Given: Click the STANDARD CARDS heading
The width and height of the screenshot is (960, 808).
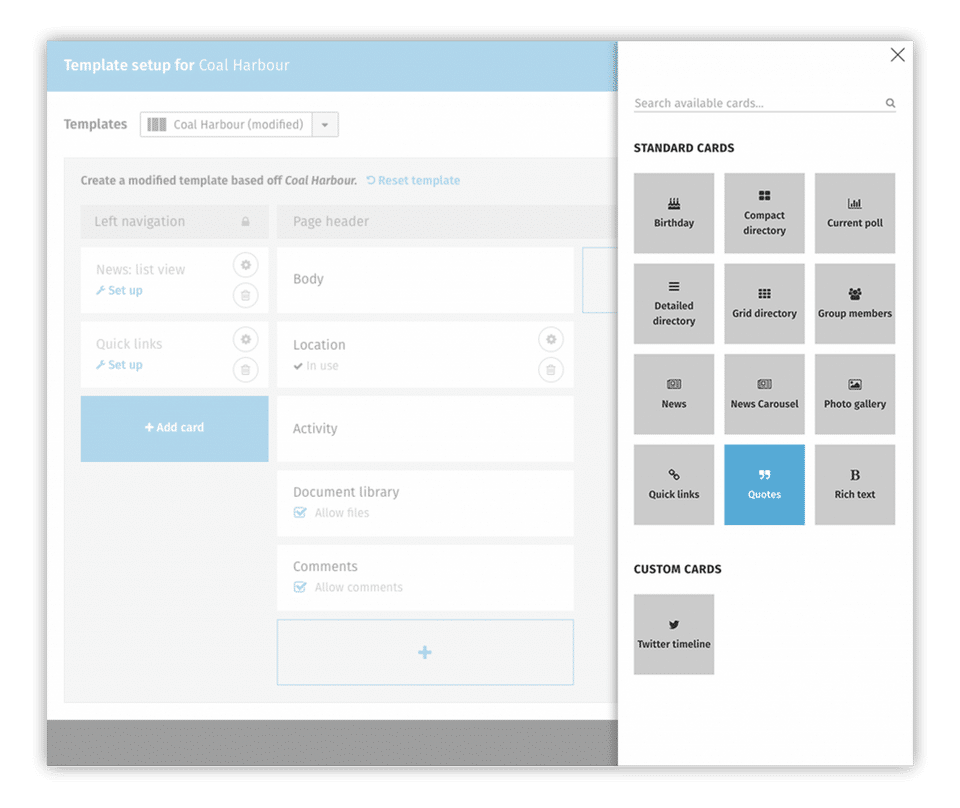Looking at the screenshot, I should point(684,148).
